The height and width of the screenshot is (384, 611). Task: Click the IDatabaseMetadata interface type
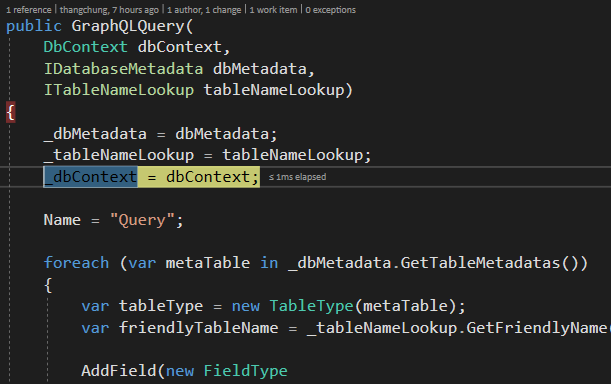tap(123, 69)
